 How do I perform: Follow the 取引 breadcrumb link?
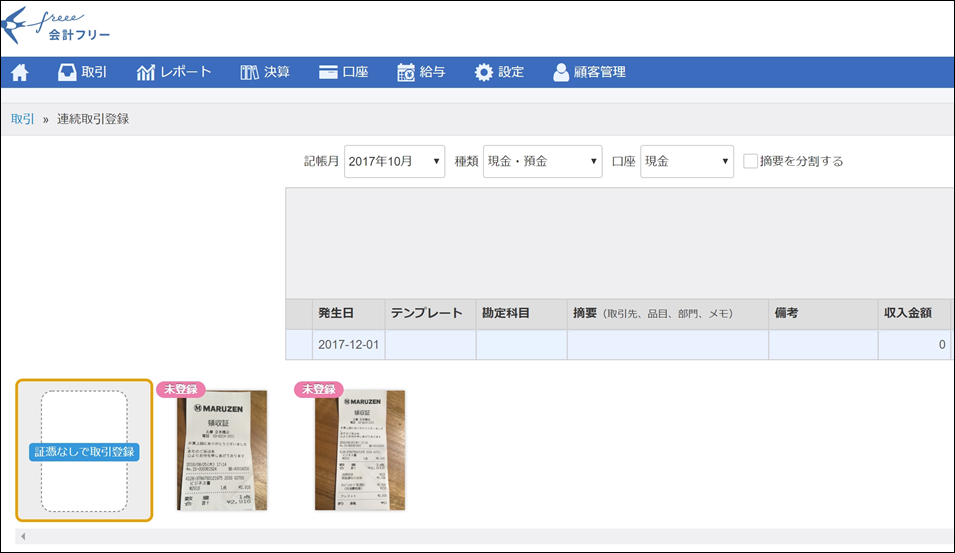coord(23,119)
